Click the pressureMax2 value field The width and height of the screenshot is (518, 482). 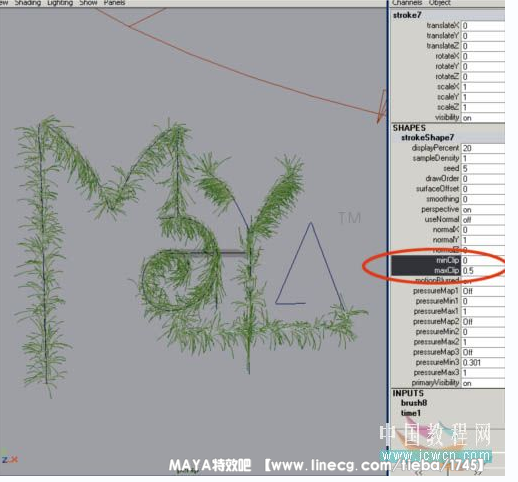pyautogui.click(x=483, y=342)
